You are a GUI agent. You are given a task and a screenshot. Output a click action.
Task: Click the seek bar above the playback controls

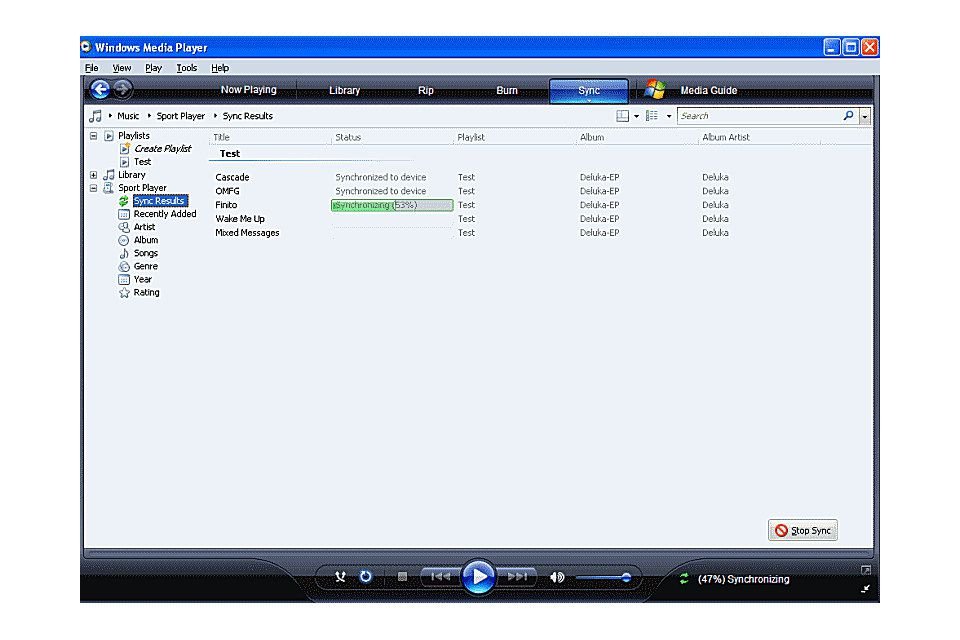[478, 554]
